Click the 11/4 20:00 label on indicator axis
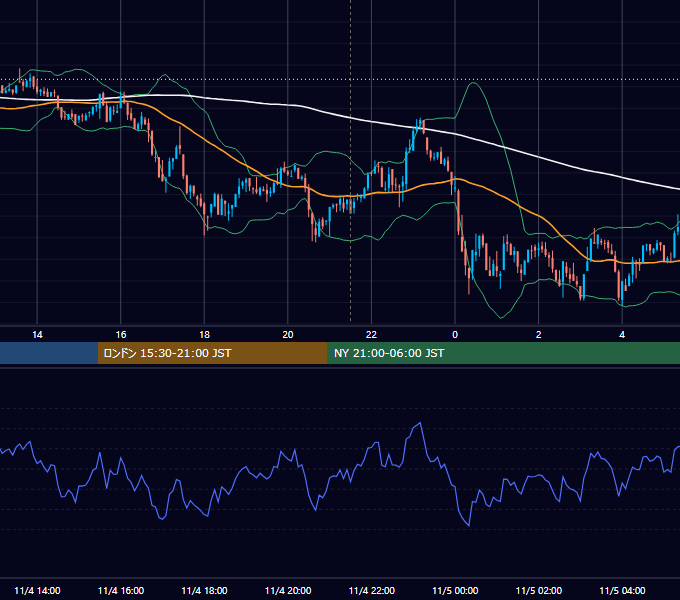This screenshot has width=680, height=600. 288,590
